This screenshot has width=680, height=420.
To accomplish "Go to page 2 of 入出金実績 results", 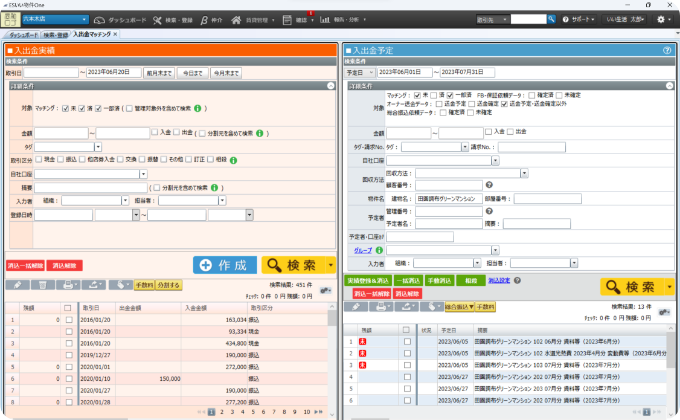I will 222,412.
